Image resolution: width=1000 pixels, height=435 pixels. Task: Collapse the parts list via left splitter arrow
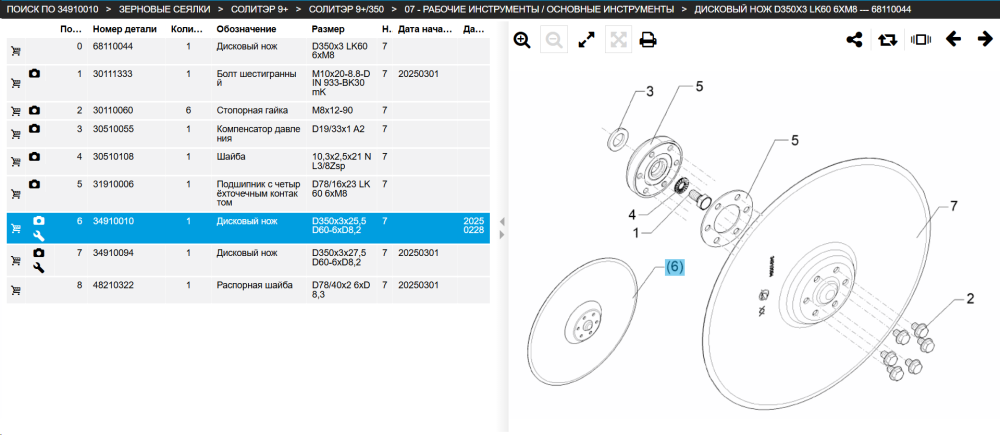tap(502, 222)
